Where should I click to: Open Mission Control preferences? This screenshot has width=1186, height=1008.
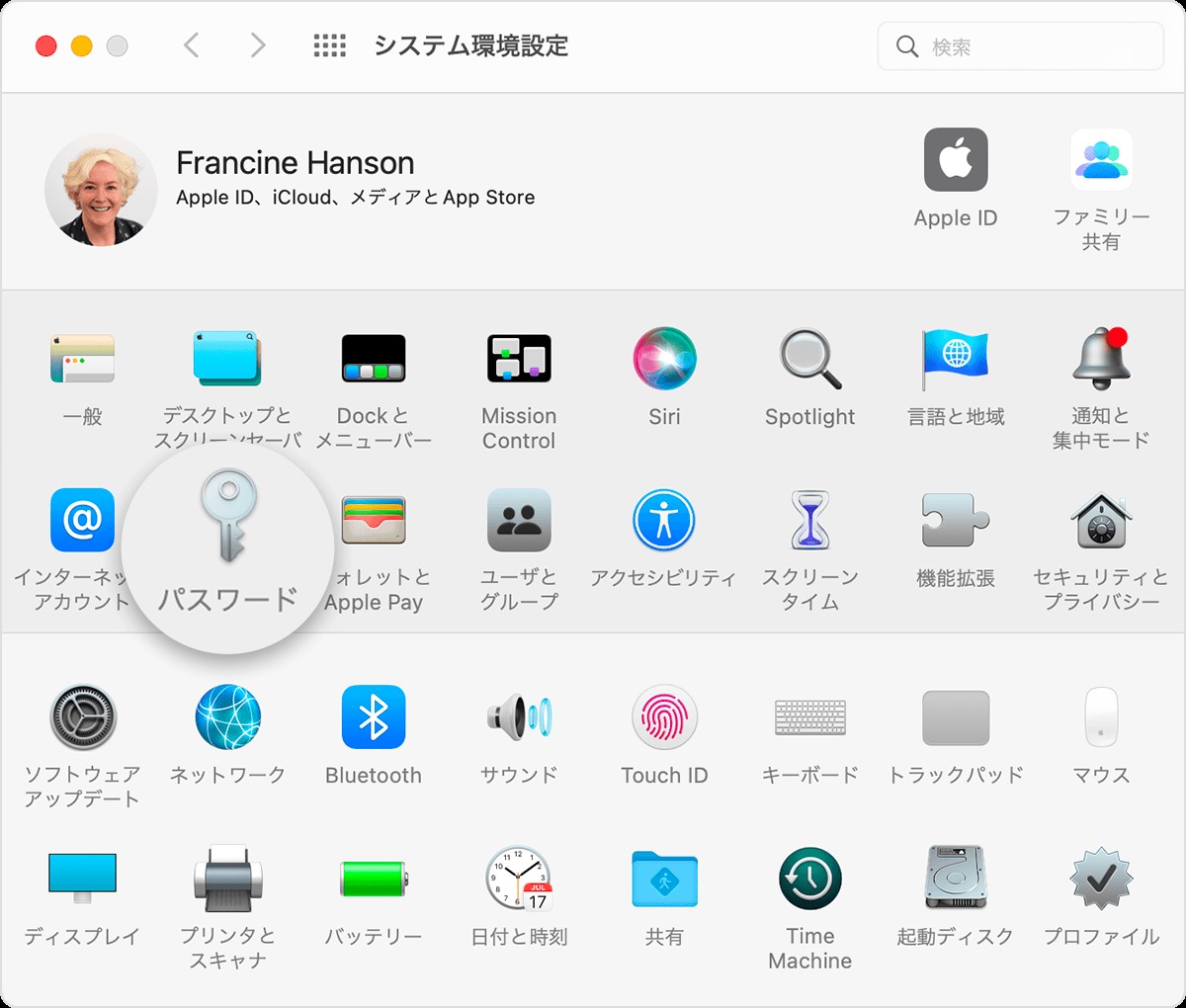tap(519, 358)
